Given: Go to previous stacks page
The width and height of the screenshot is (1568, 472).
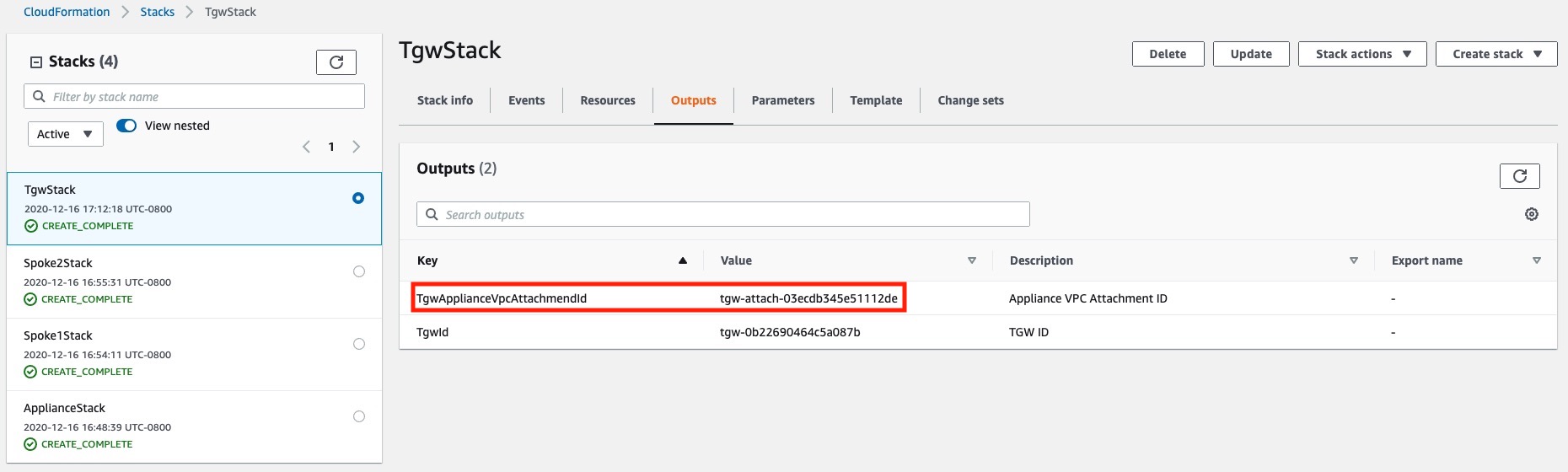Looking at the screenshot, I should click(306, 147).
